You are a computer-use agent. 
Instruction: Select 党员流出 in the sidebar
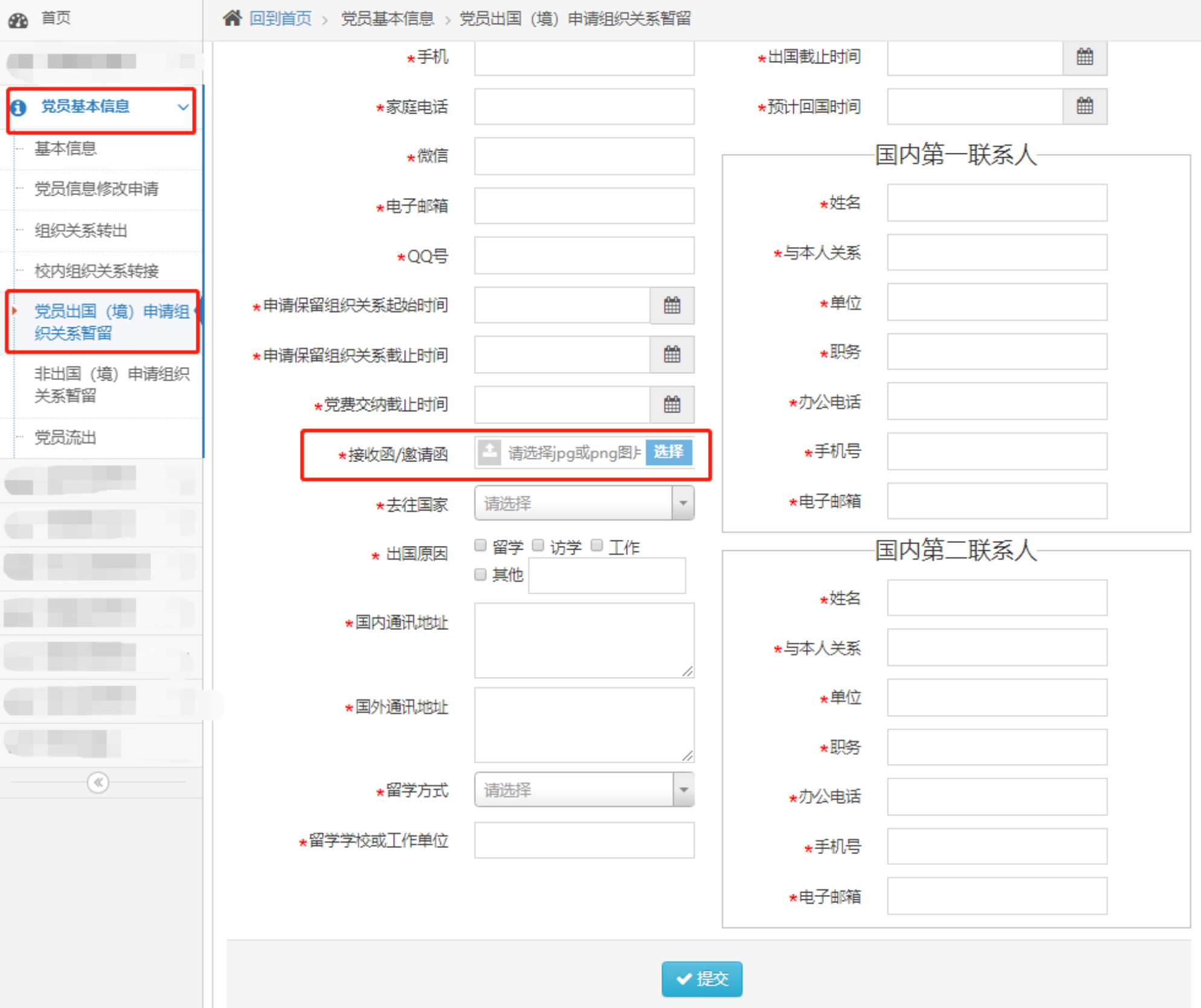[x=65, y=438]
